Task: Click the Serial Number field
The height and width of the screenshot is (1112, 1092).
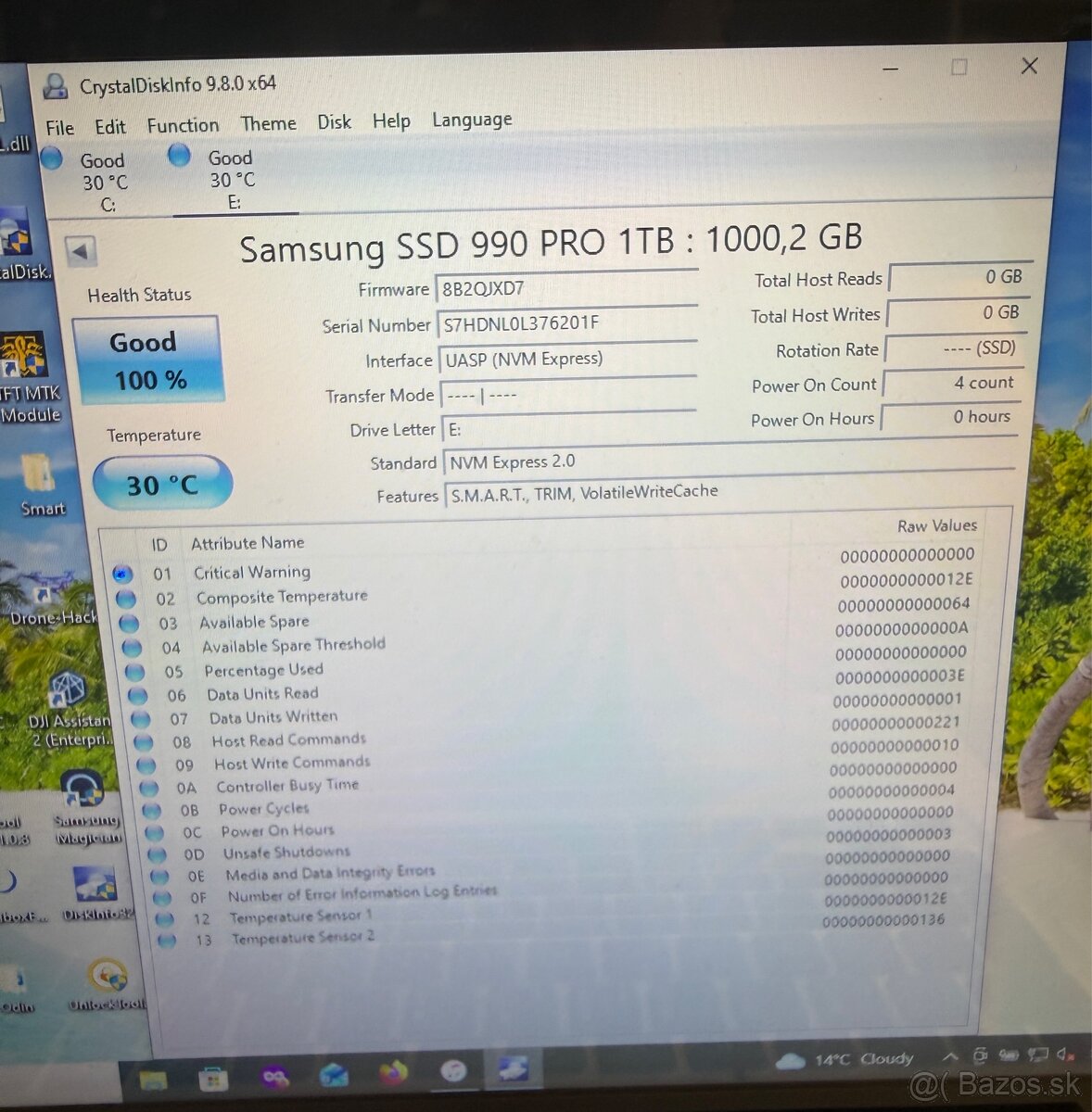Action: point(567,323)
